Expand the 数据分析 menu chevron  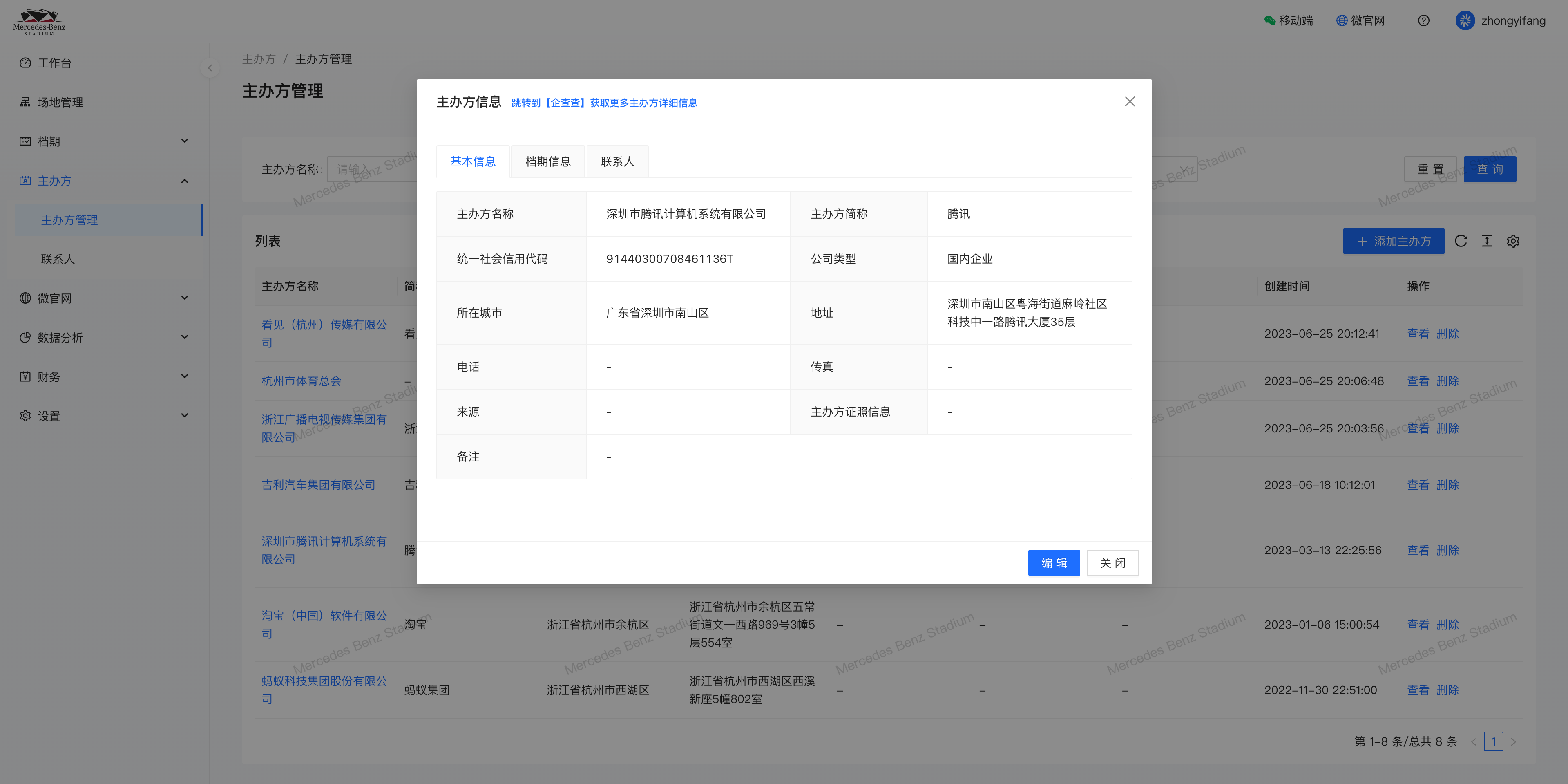click(x=184, y=337)
